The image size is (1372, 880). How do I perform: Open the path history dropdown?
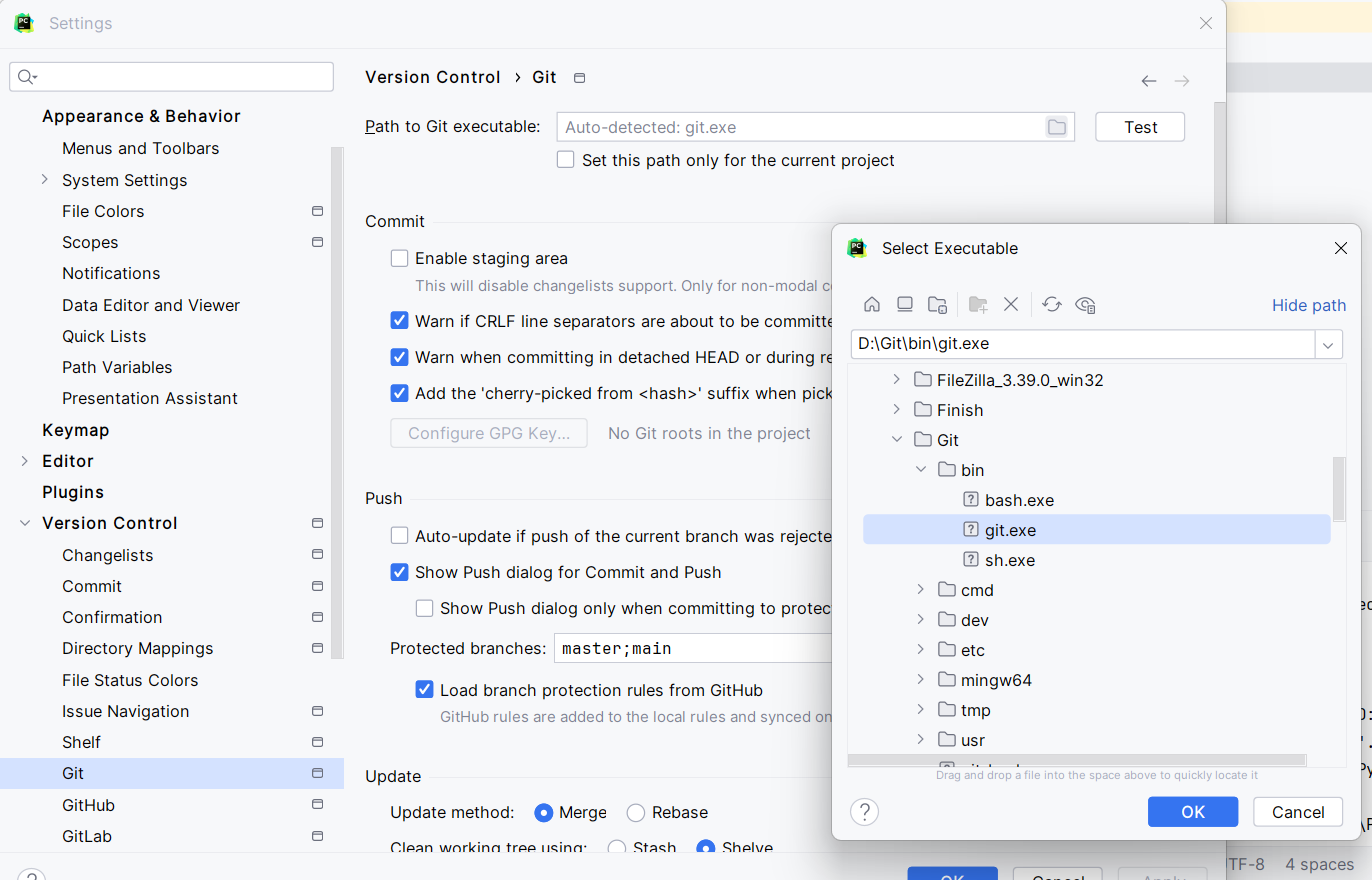tap(1328, 344)
